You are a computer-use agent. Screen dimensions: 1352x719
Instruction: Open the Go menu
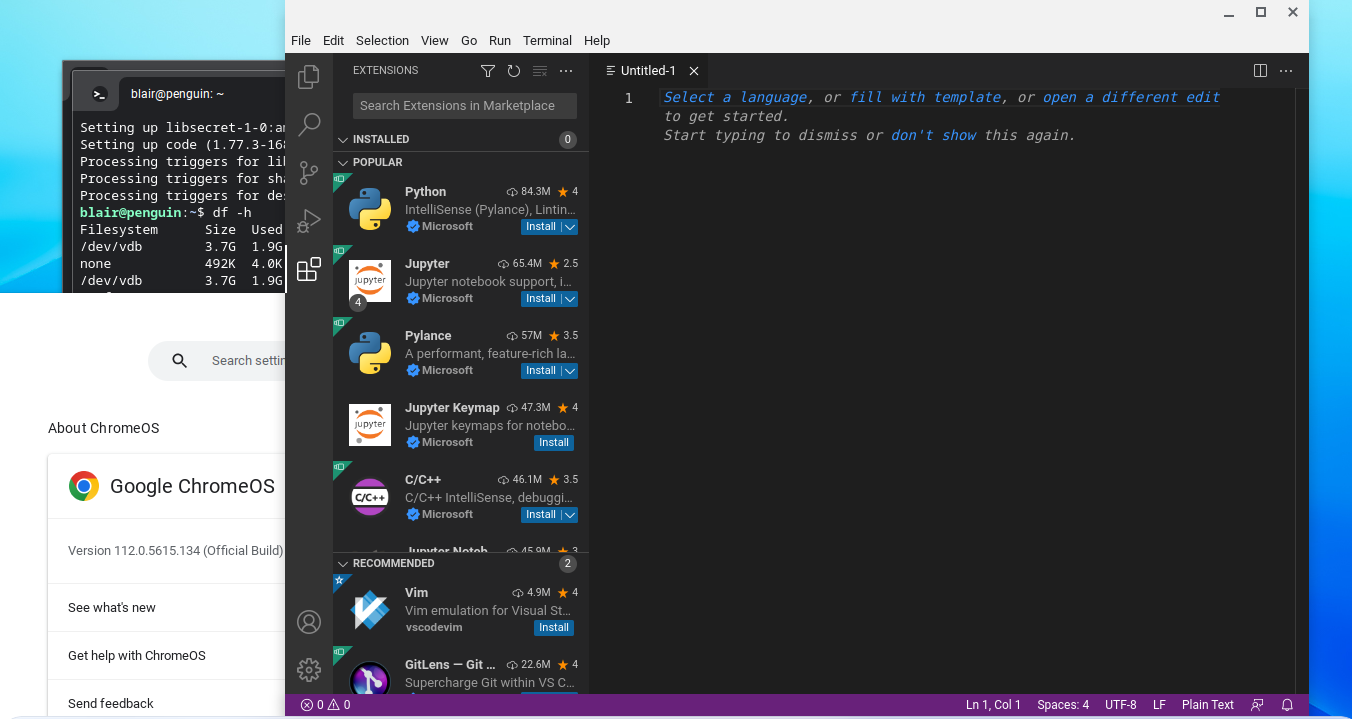(469, 41)
